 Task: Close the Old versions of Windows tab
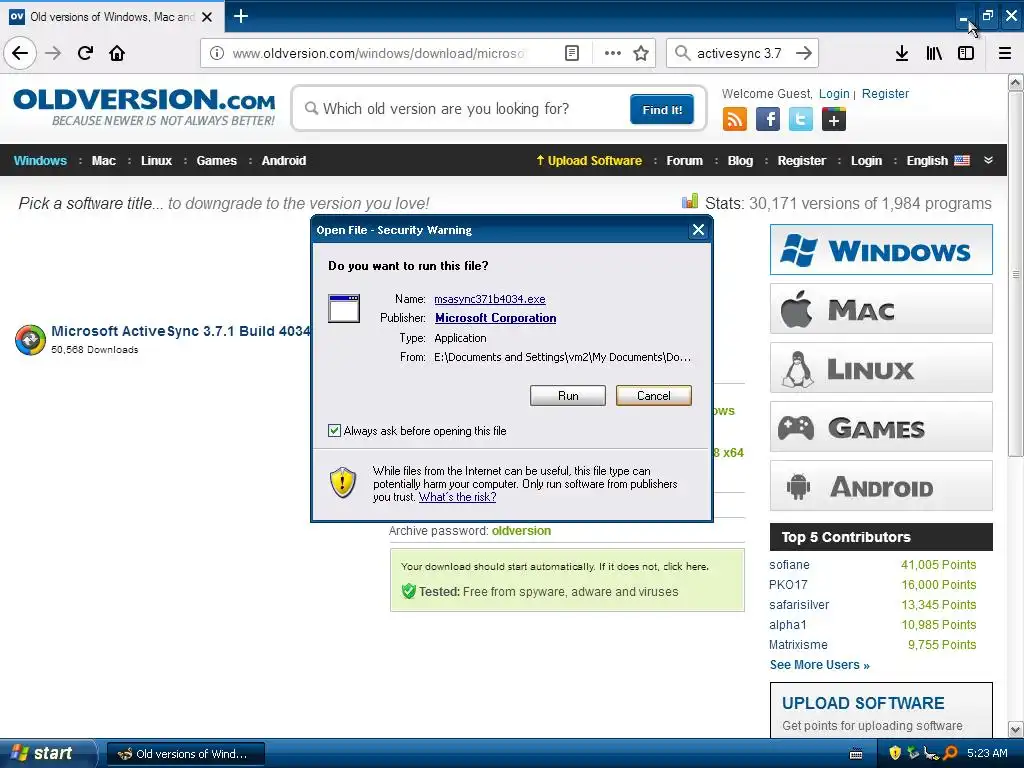[x=207, y=17]
